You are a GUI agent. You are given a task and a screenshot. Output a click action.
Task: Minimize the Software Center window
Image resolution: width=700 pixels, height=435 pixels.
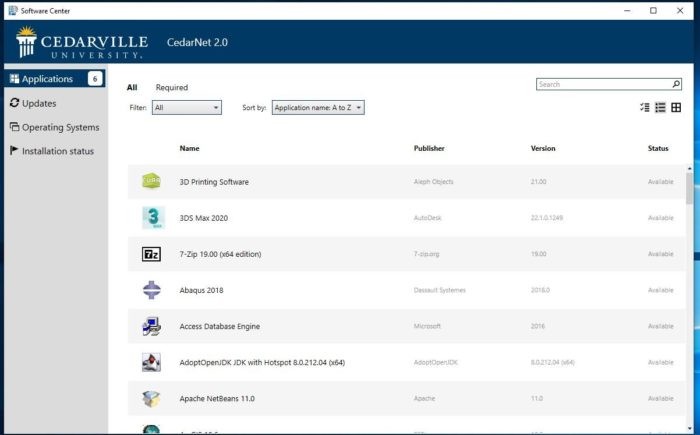pos(627,10)
